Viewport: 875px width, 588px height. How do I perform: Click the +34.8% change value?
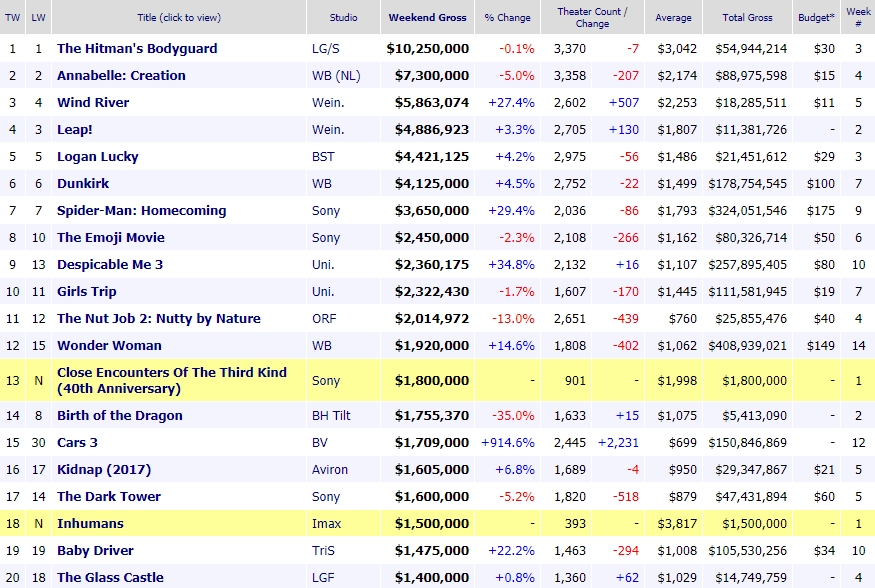click(511, 264)
